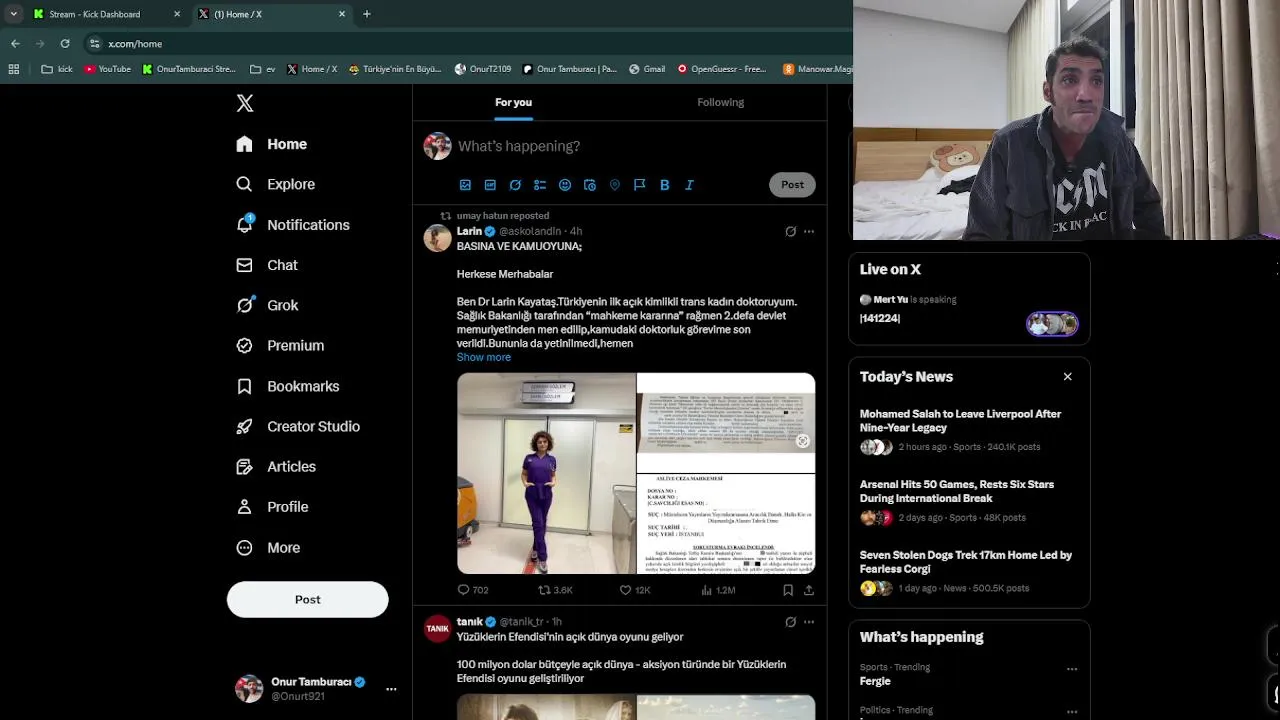Tag location icon in composer
The width and height of the screenshot is (1280, 720).
point(615,185)
